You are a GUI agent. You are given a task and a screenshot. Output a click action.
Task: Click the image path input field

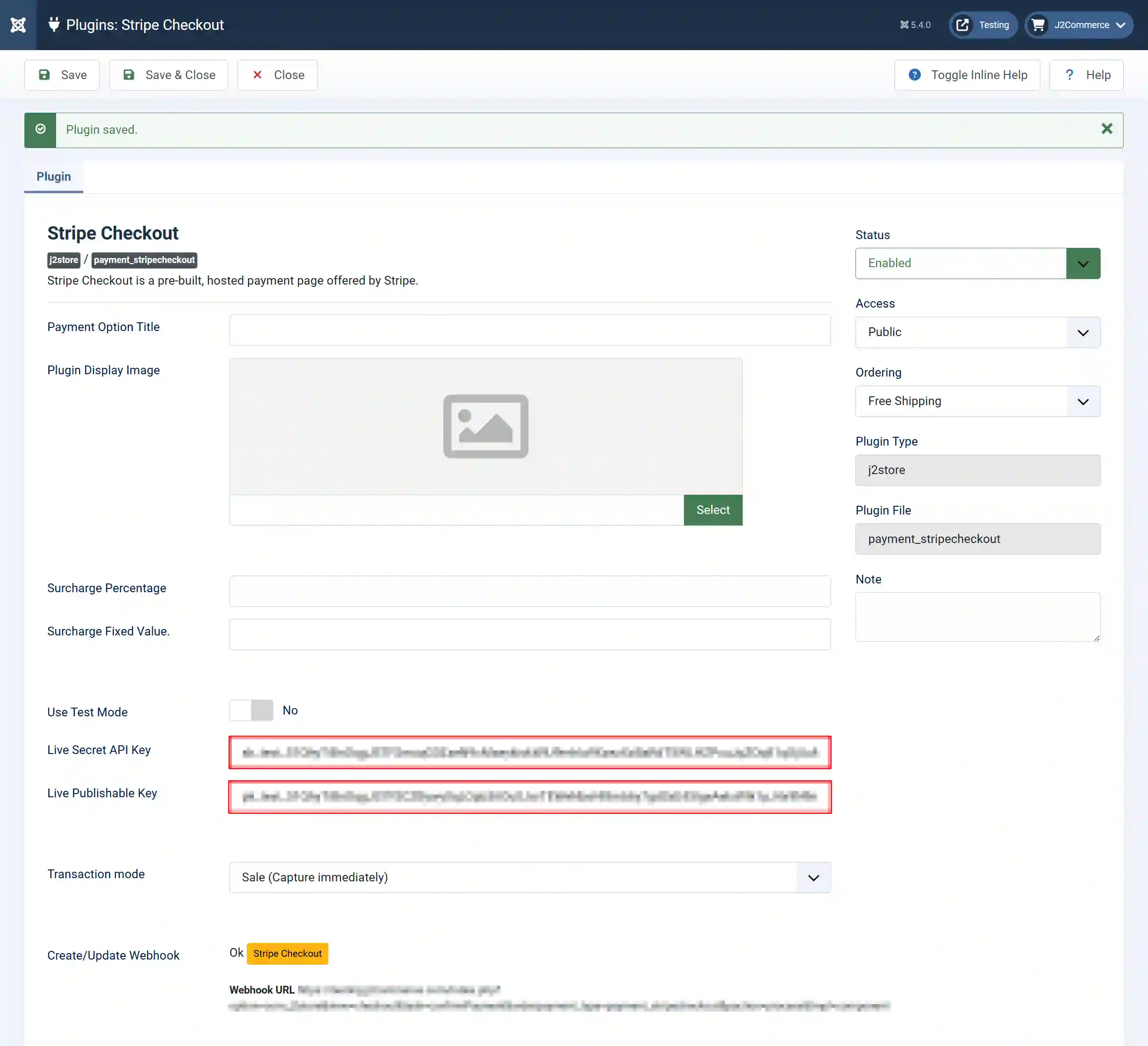coord(457,510)
